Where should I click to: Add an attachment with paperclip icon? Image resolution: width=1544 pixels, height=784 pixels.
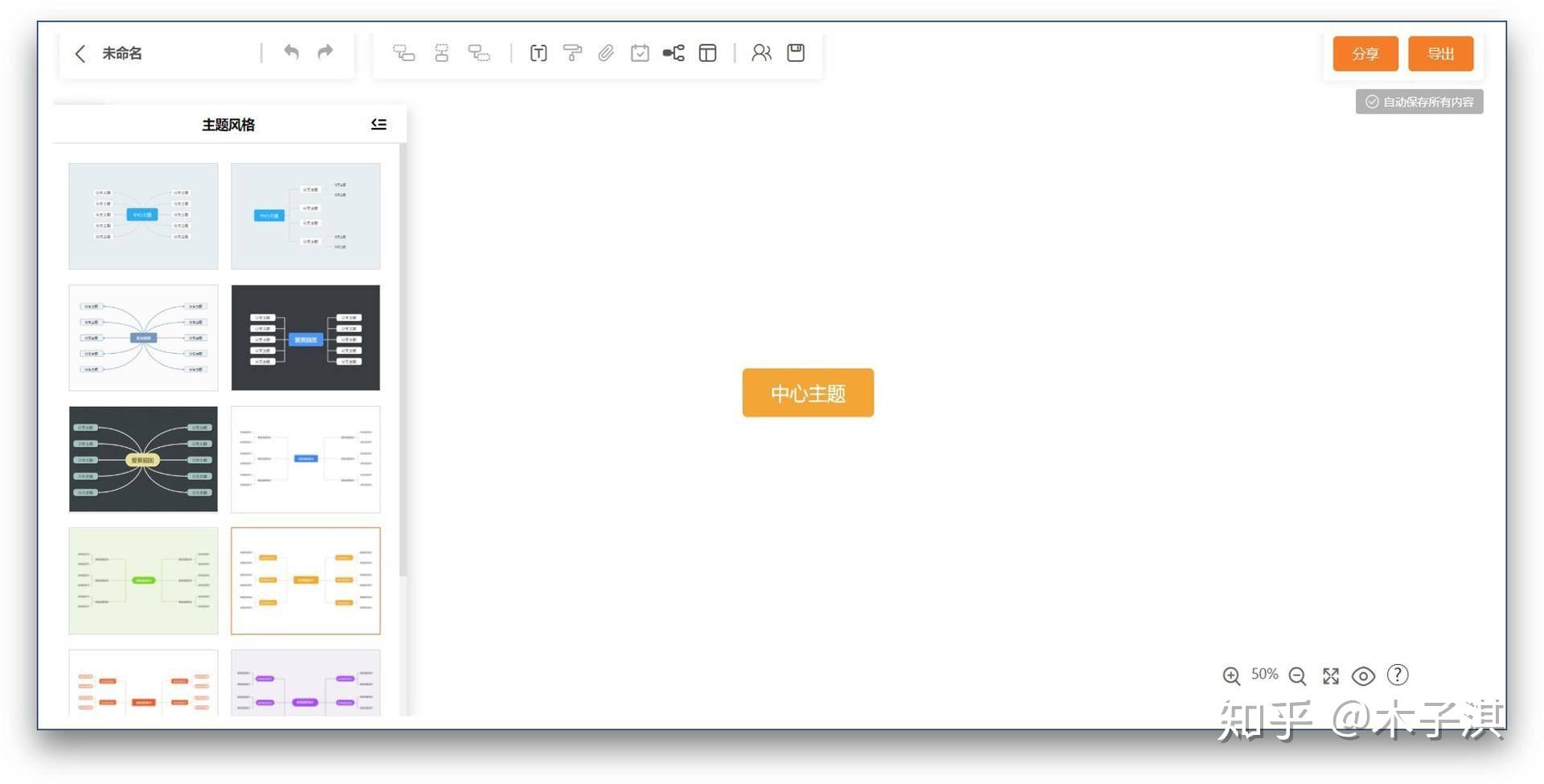pos(606,53)
